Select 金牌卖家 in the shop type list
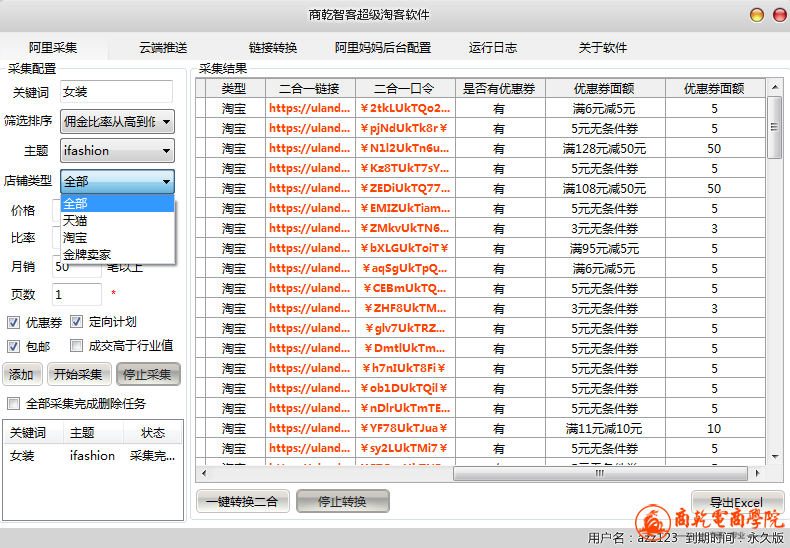790x548 pixels. click(x=117, y=254)
